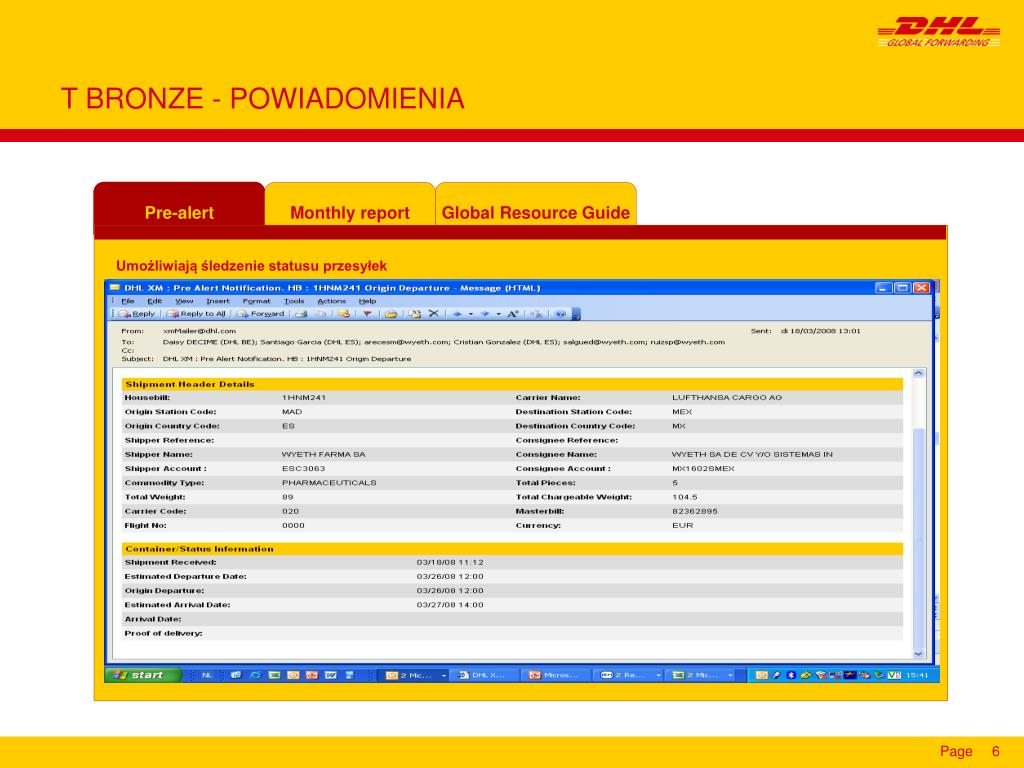Click Outlook icon in taskbar quick launch
This screenshot has height=768, width=1024.
tap(293, 675)
